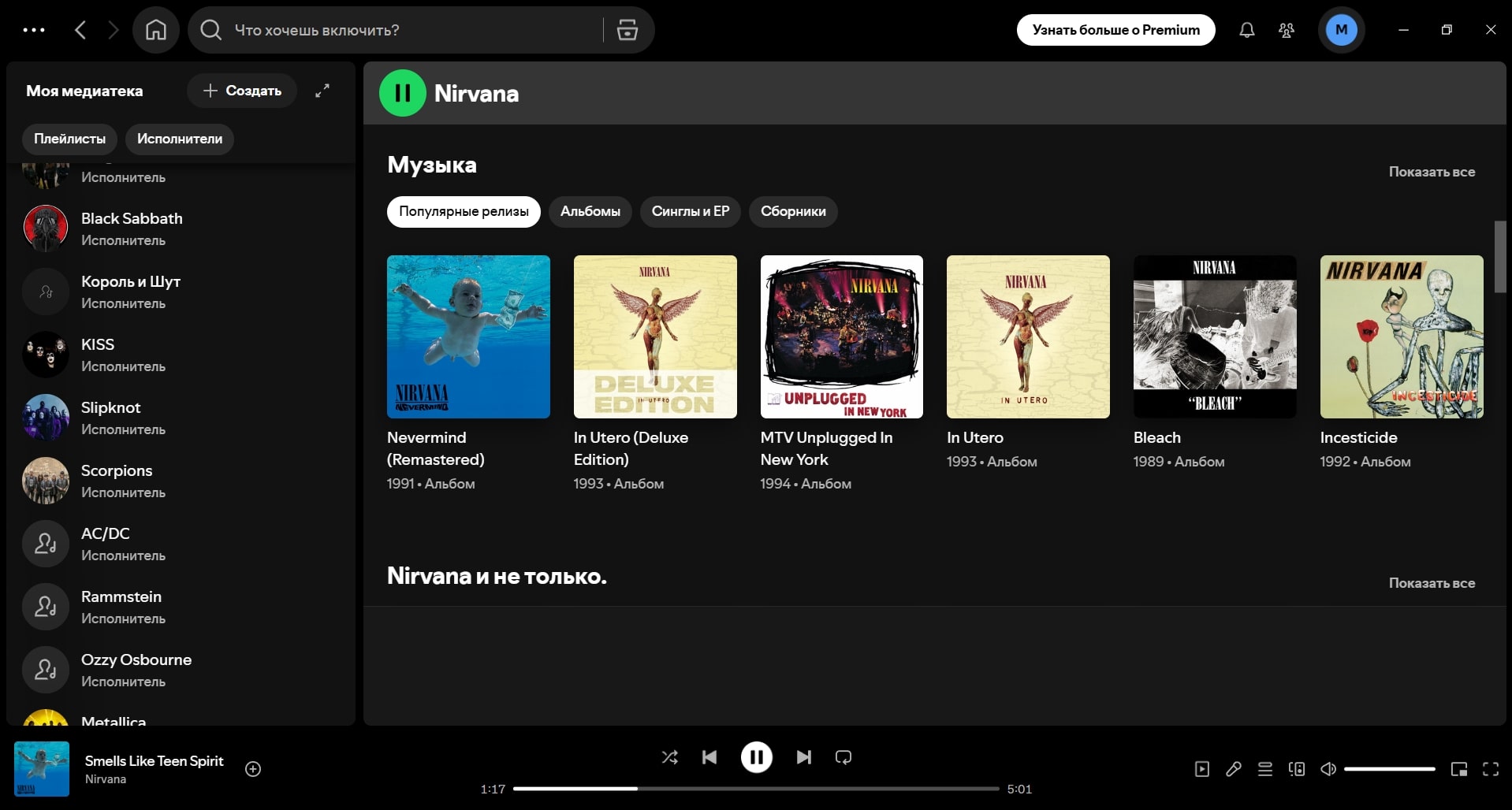Click the main page vertical scrollbar
The height and width of the screenshot is (810, 1512).
click(1500, 257)
